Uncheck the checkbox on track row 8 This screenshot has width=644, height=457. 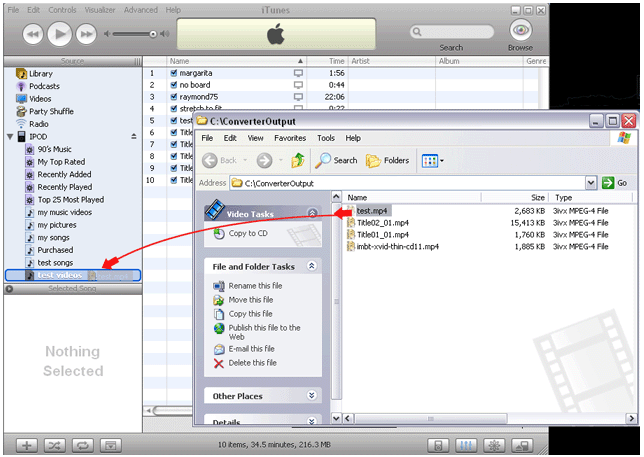click(x=173, y=156)
